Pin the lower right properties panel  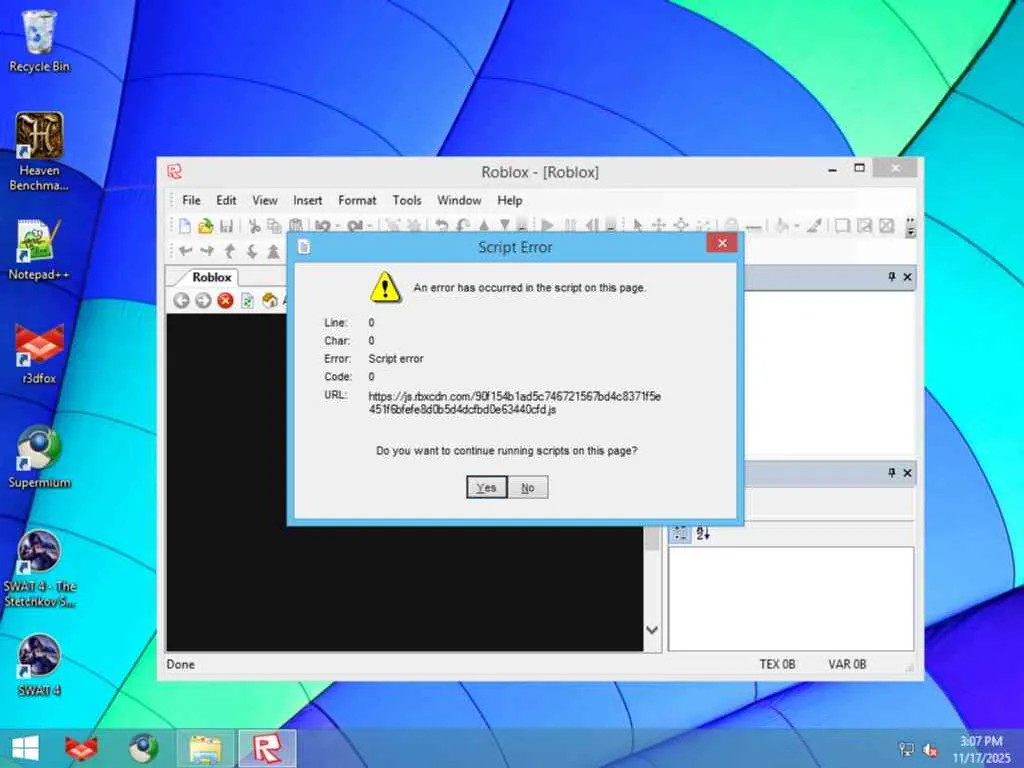coord(891,472)
